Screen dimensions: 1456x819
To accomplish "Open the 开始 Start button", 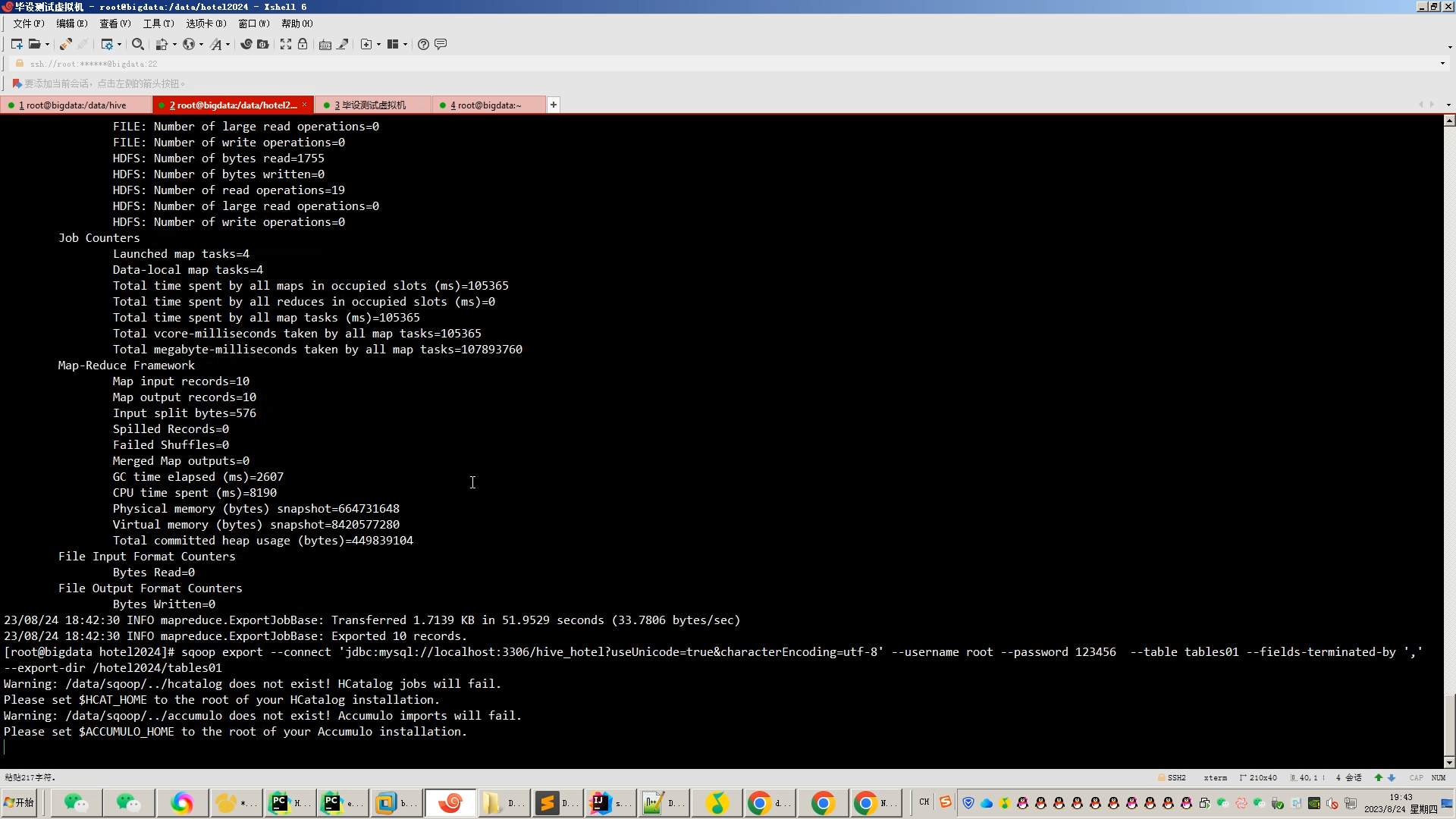I will 19,802.
